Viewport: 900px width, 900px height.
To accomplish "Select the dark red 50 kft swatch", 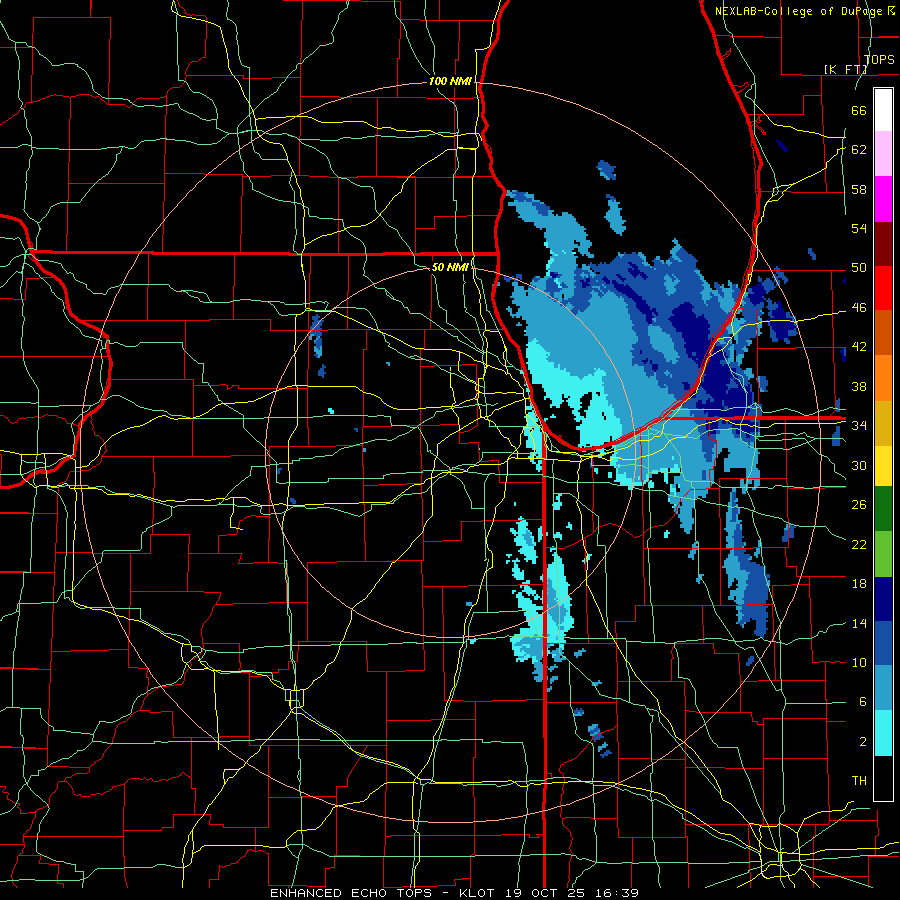I will tap(883, 244).
